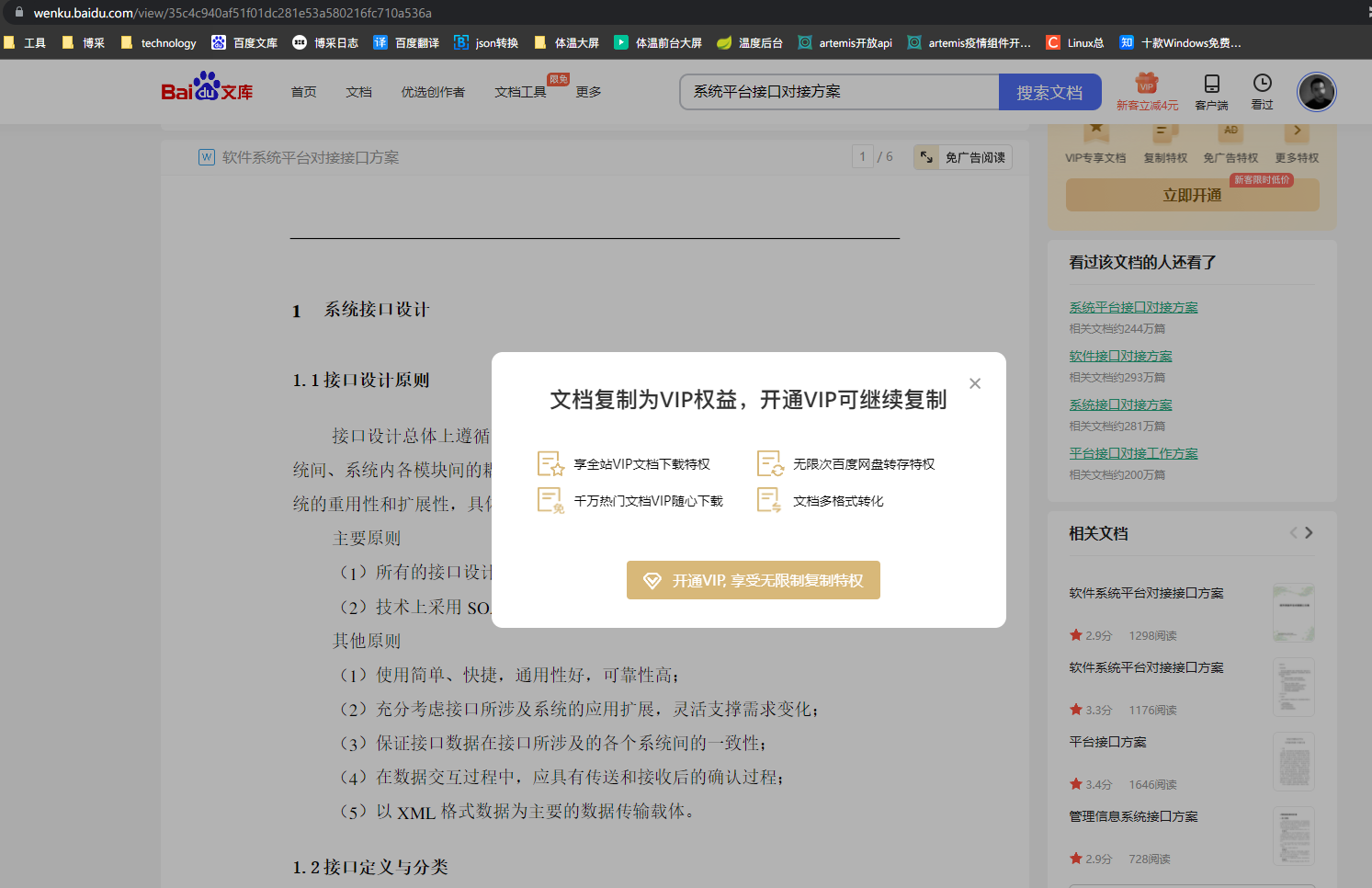Open the technology bookmarks folder
This screenshot has width=1372, height=888.
click(159, 42)
